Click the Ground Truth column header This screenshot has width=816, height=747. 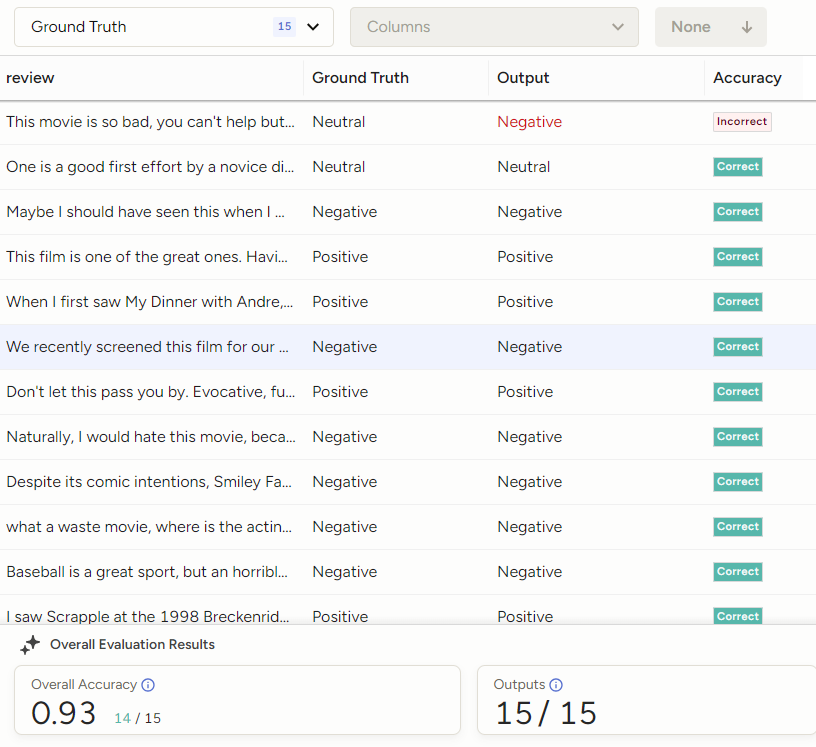[360, 78]
